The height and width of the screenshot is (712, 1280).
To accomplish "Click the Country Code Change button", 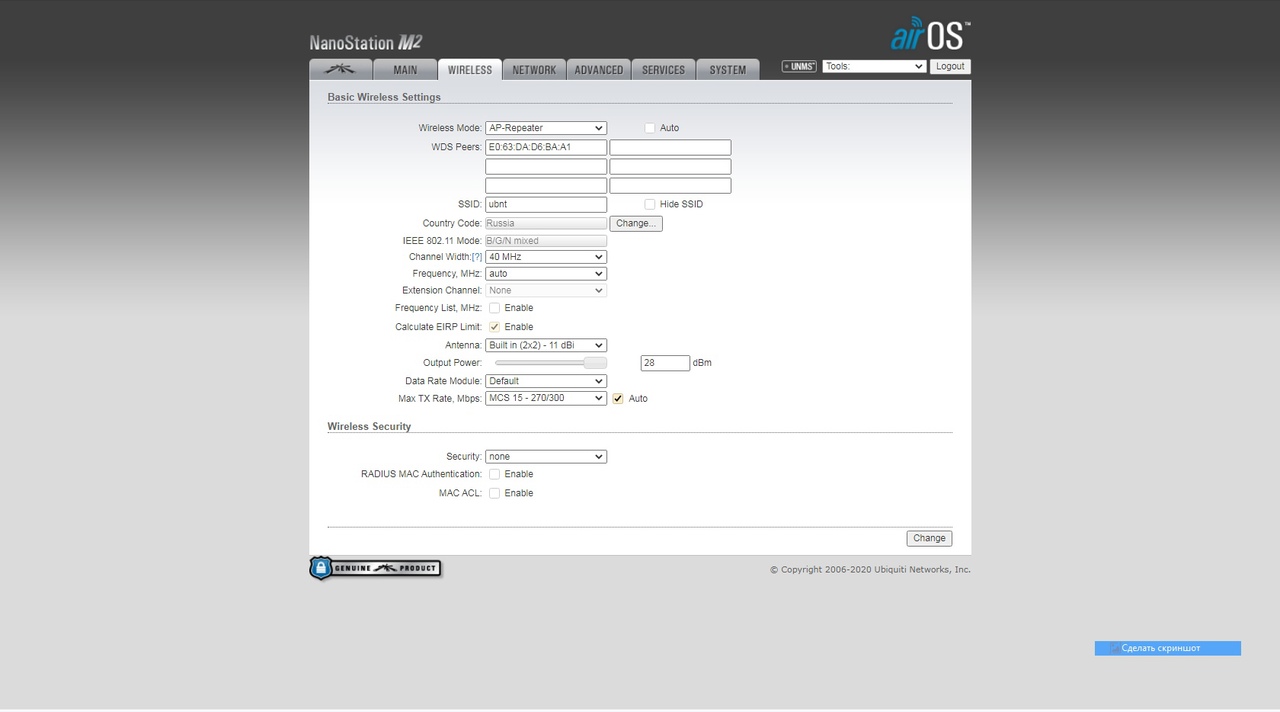I will (x=636, y=223).
